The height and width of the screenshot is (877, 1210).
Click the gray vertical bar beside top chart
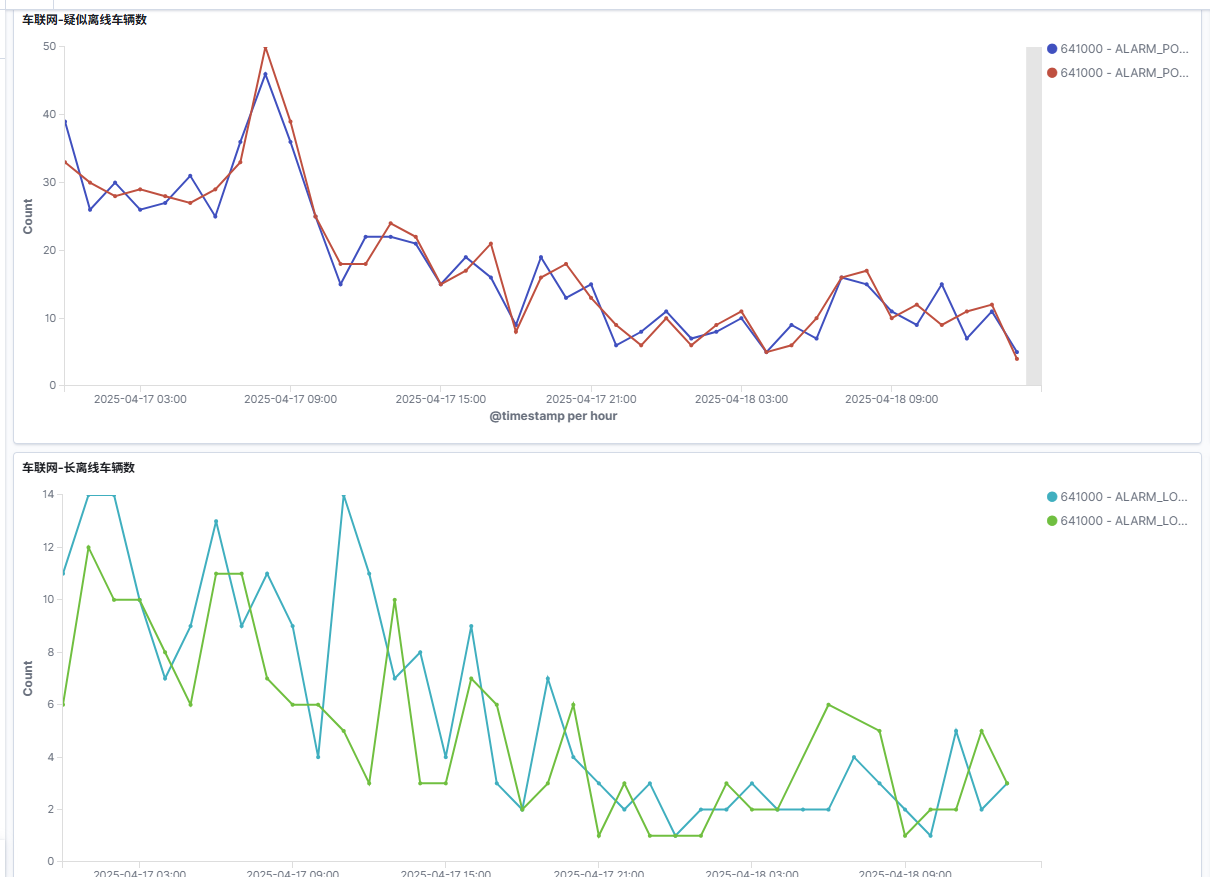click(x=1033, y=216)
